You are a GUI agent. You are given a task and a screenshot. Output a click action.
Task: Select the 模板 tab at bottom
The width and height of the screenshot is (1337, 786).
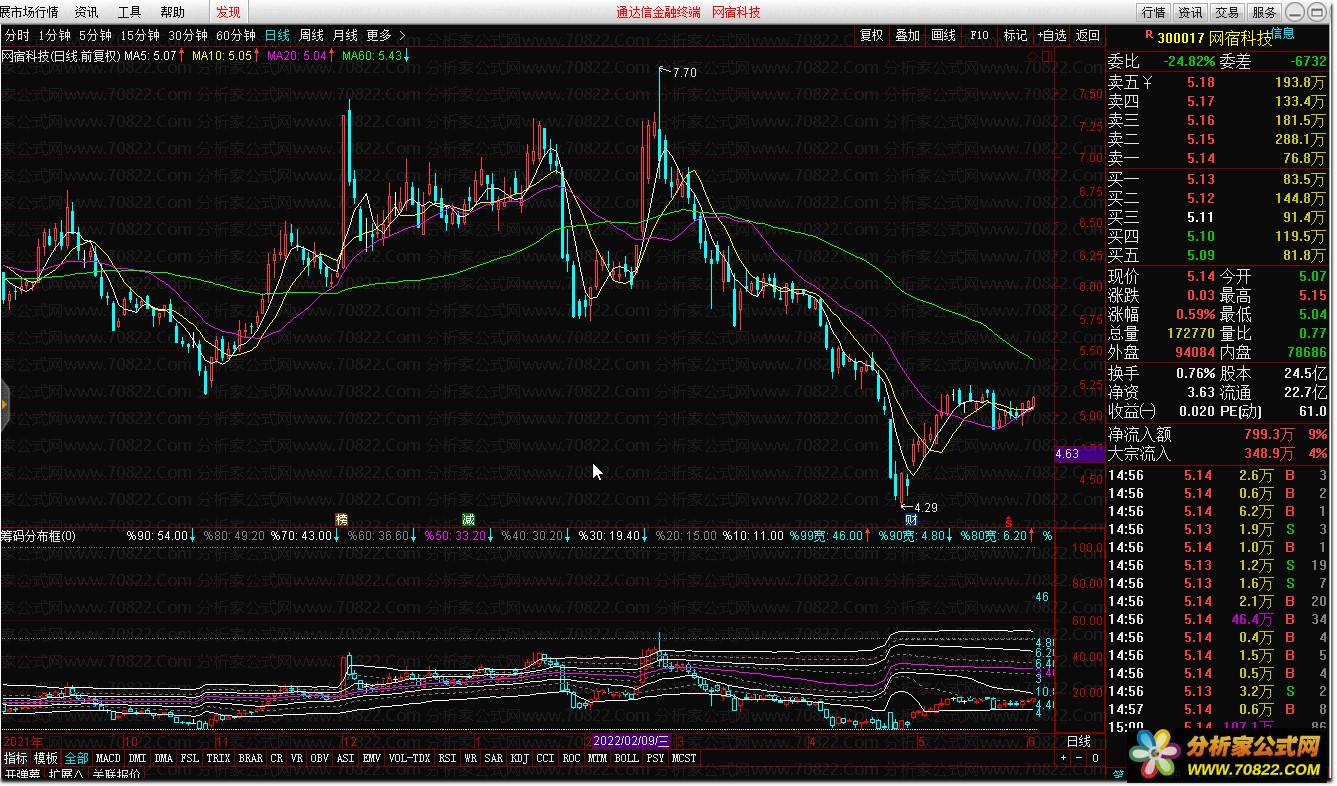(x=46, y=758)
